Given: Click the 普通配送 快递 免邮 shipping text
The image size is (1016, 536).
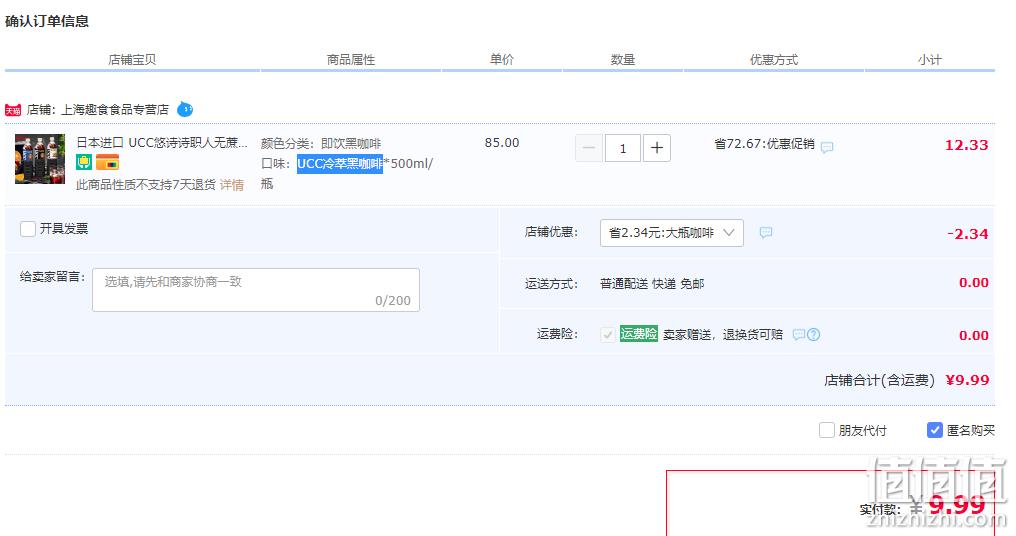Looking at the screenshot, I should coord(652,284).
